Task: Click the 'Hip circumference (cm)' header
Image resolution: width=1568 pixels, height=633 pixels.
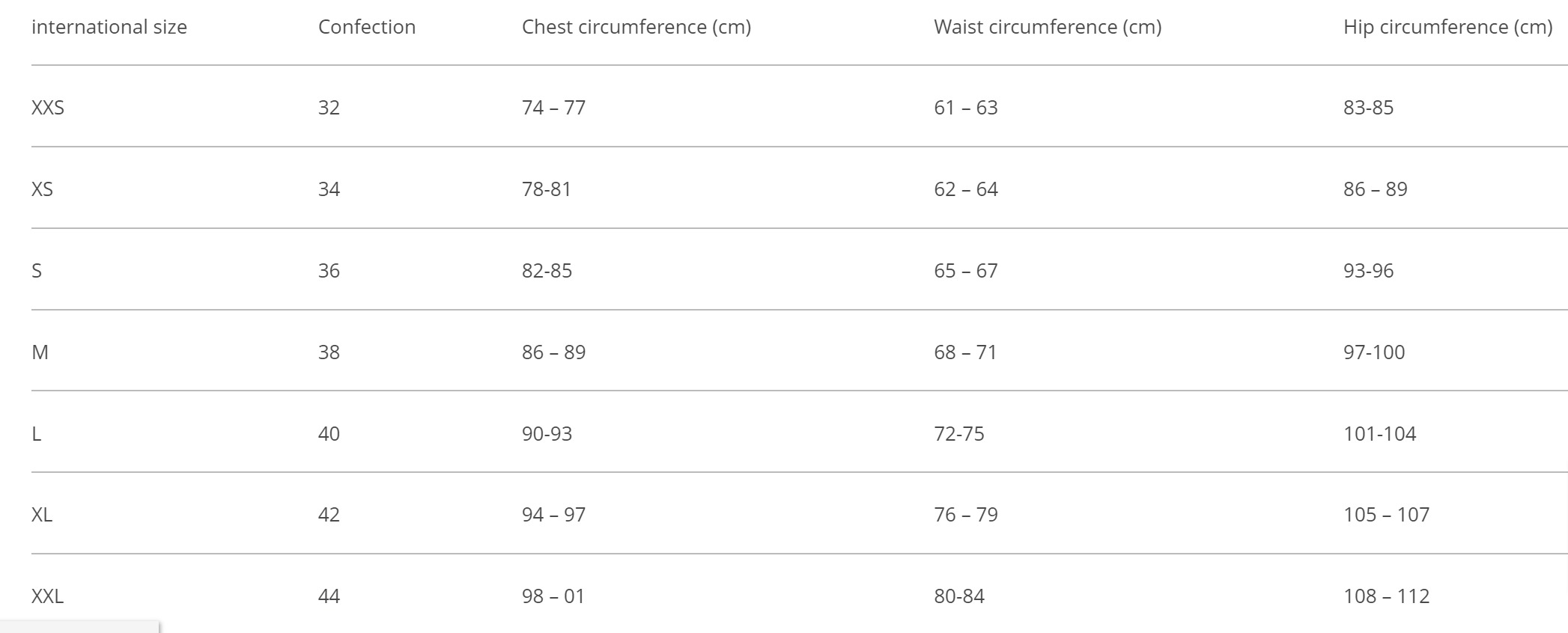Action: (1447, 27)
